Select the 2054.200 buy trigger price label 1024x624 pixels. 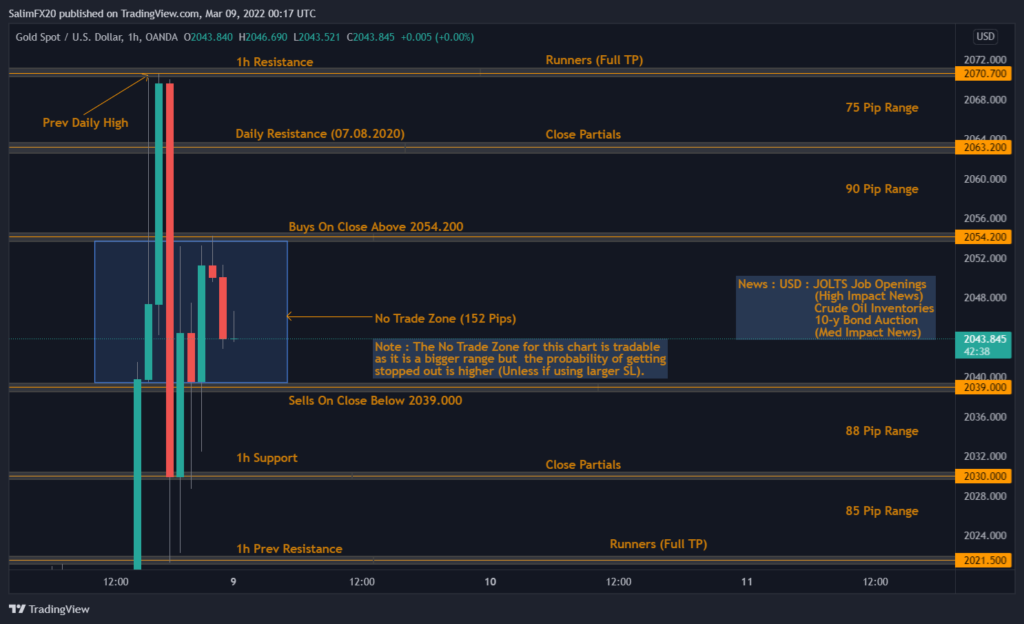coord(984,237)
